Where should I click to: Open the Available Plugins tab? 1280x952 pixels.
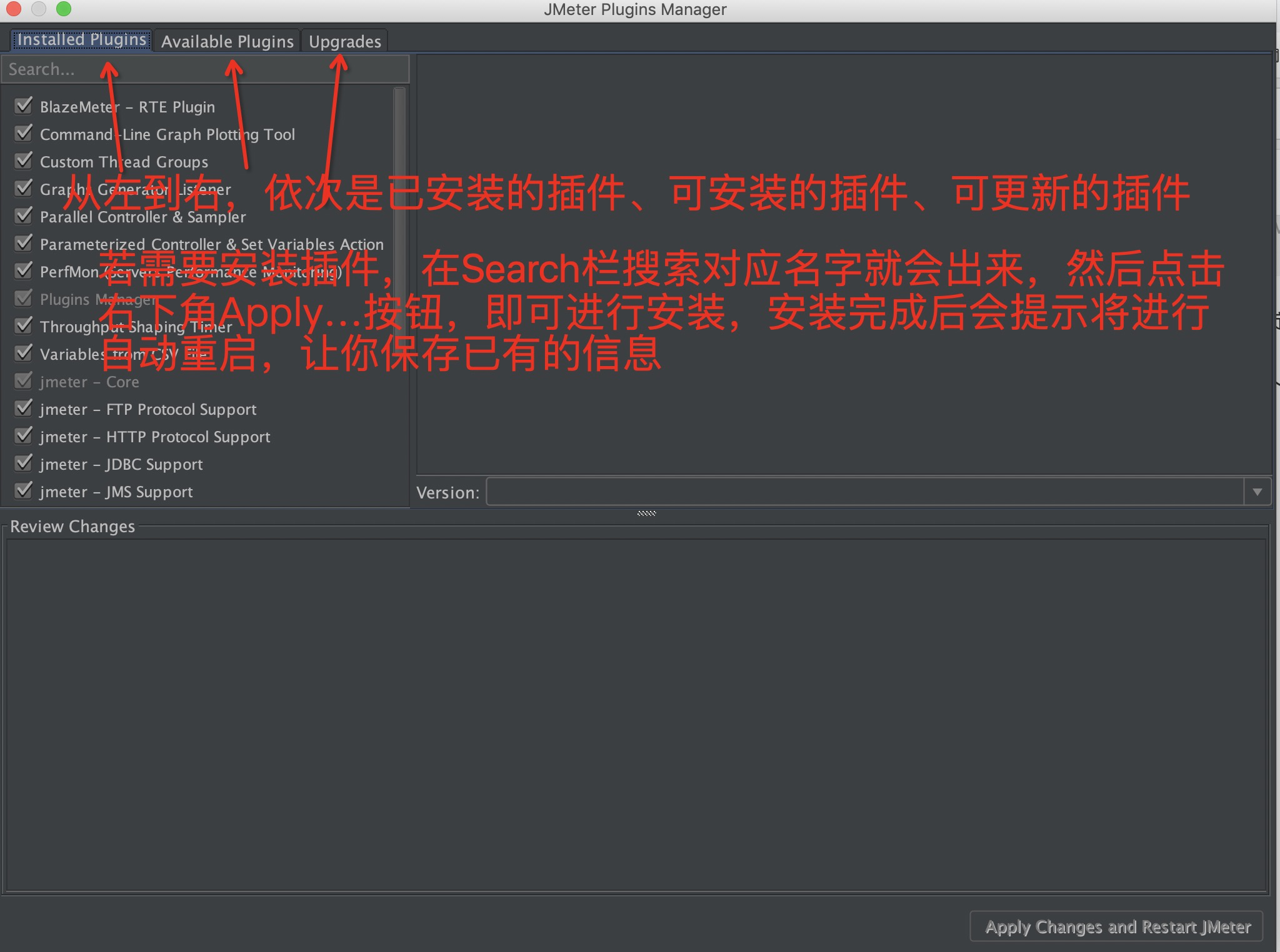tap(227, 41)
